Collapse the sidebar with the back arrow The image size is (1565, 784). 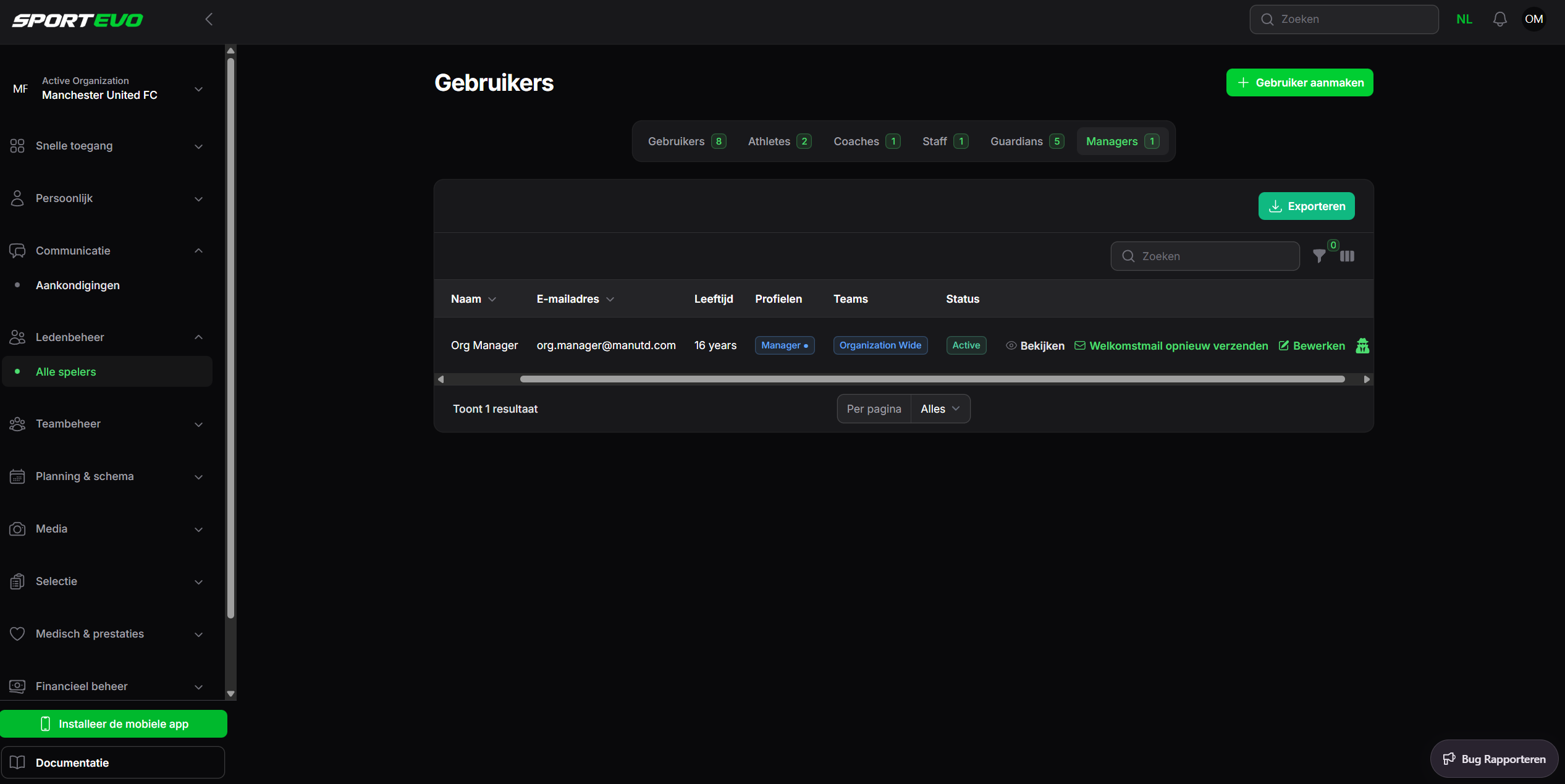(x=209, y=19)
